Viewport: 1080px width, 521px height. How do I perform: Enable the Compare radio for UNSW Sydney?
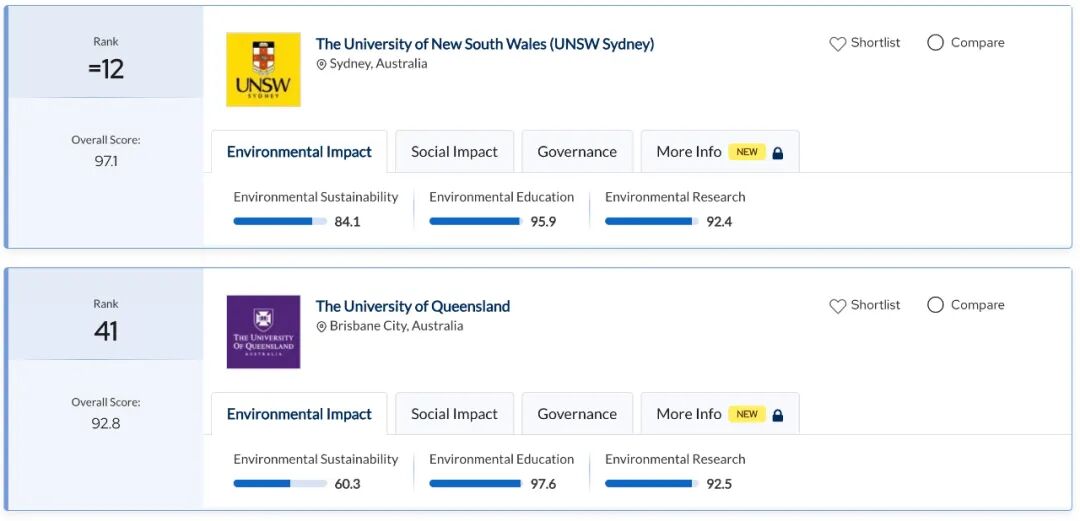[935, 43]
